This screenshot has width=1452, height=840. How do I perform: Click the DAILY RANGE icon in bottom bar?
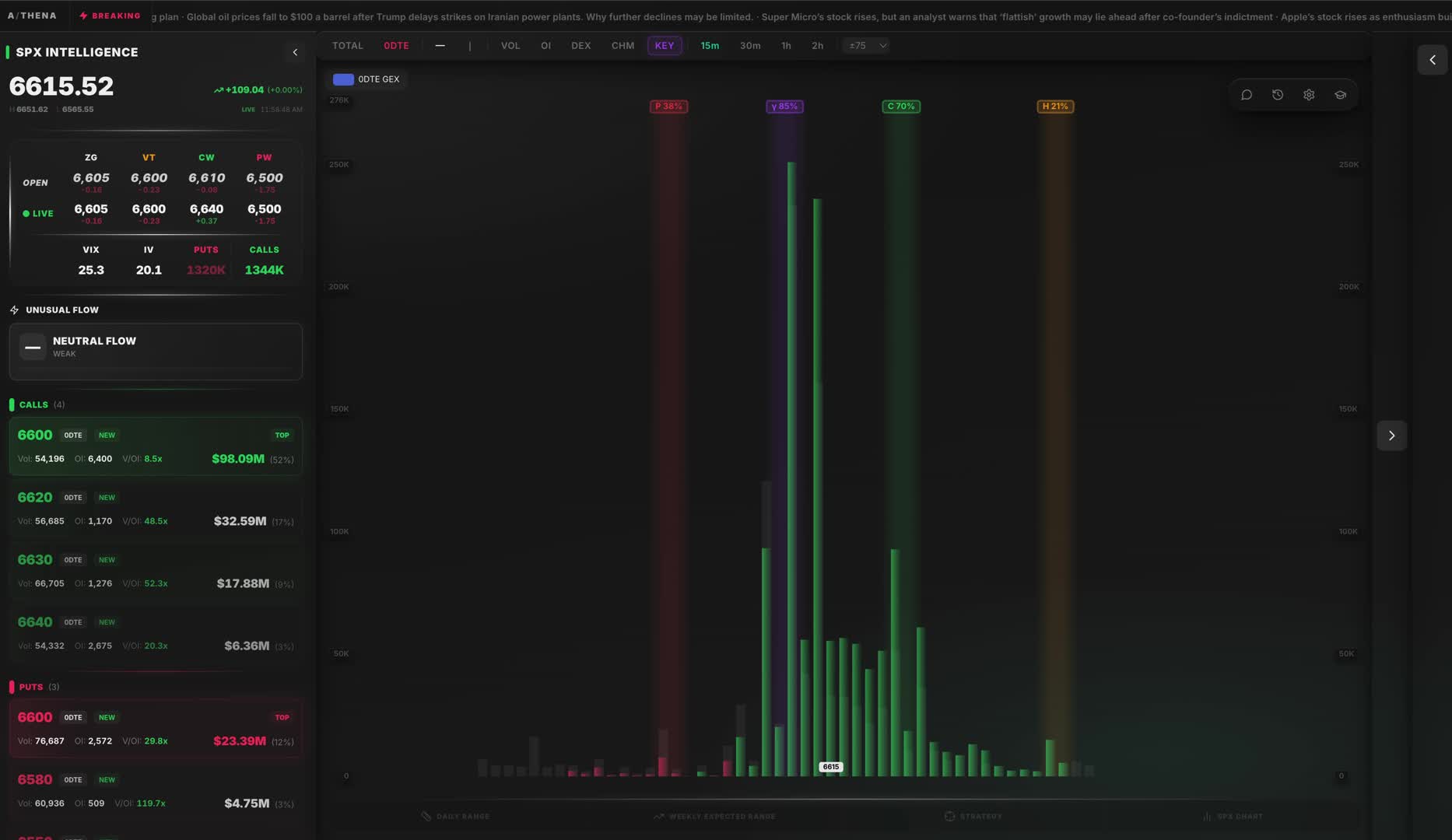point(426,816)
